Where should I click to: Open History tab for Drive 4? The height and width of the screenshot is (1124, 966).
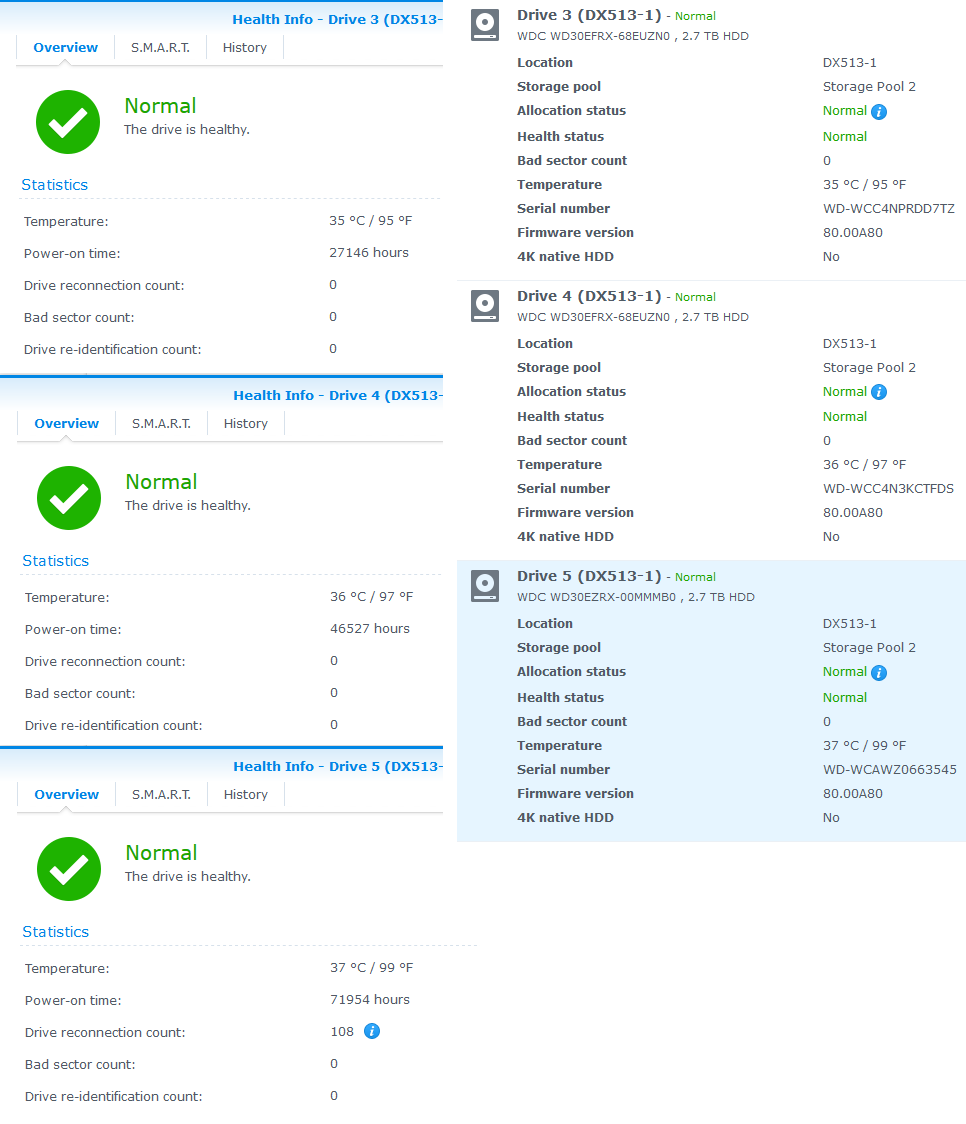[246, 424]
